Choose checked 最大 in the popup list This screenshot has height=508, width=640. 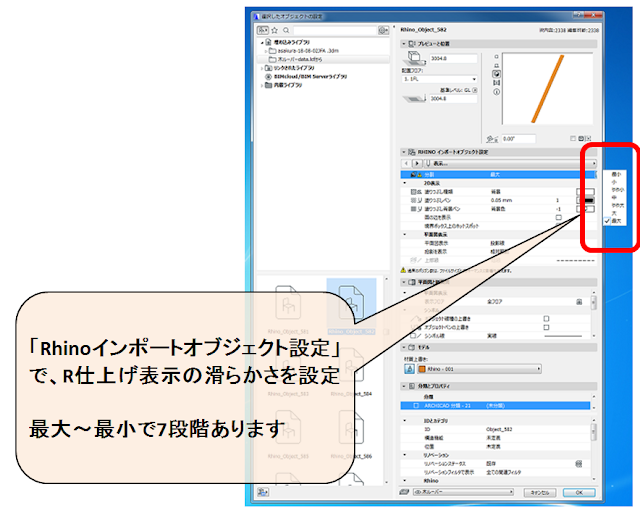[616, 221]
